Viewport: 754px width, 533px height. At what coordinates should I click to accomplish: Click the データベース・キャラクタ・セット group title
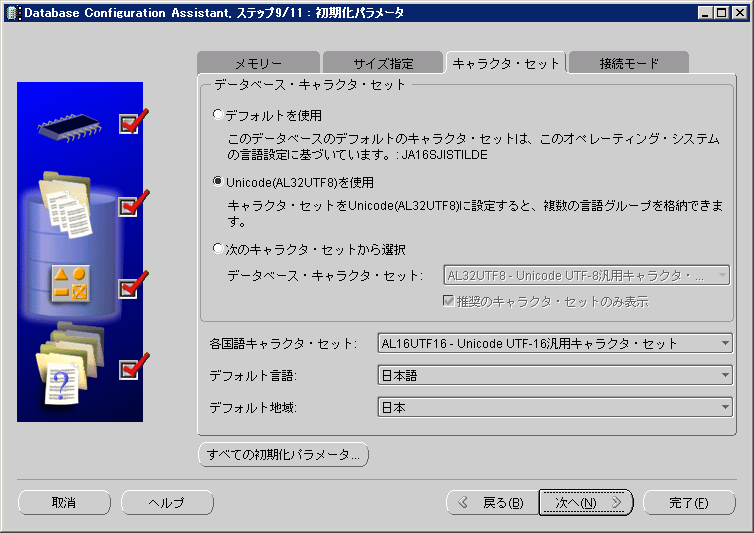310,85
